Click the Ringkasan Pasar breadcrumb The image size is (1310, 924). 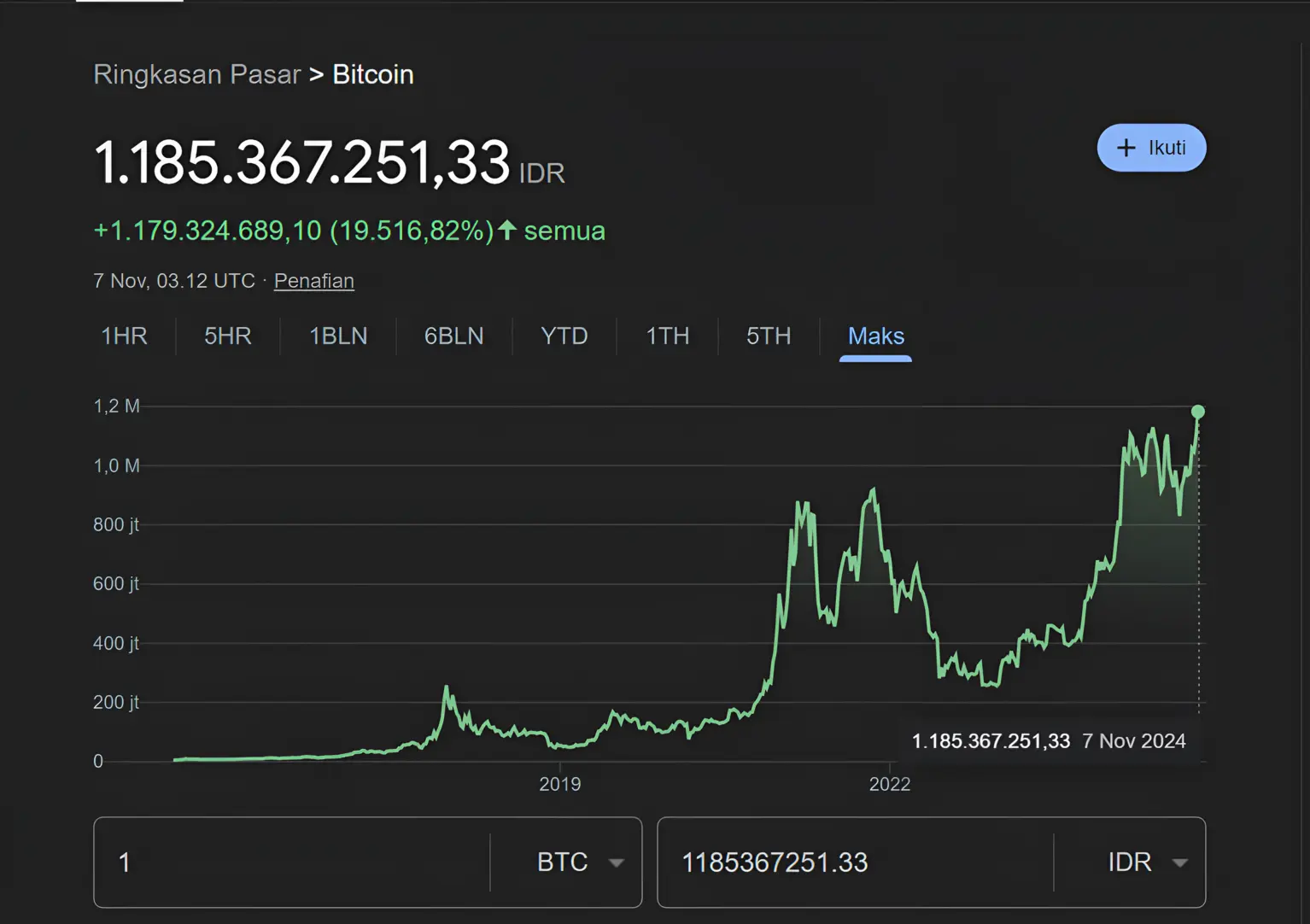point(196,75)
